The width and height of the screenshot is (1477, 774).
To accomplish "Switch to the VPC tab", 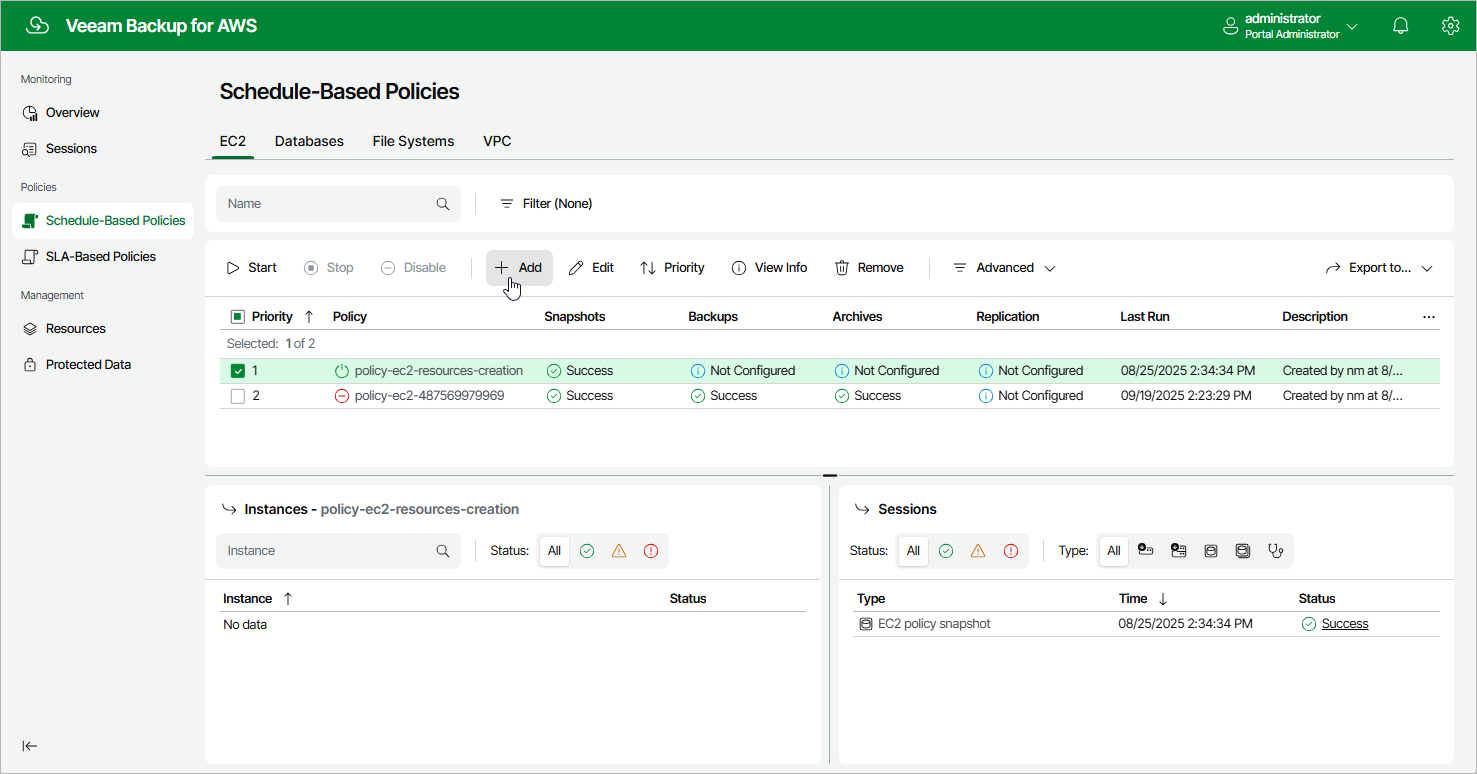I will pos(497,142).
